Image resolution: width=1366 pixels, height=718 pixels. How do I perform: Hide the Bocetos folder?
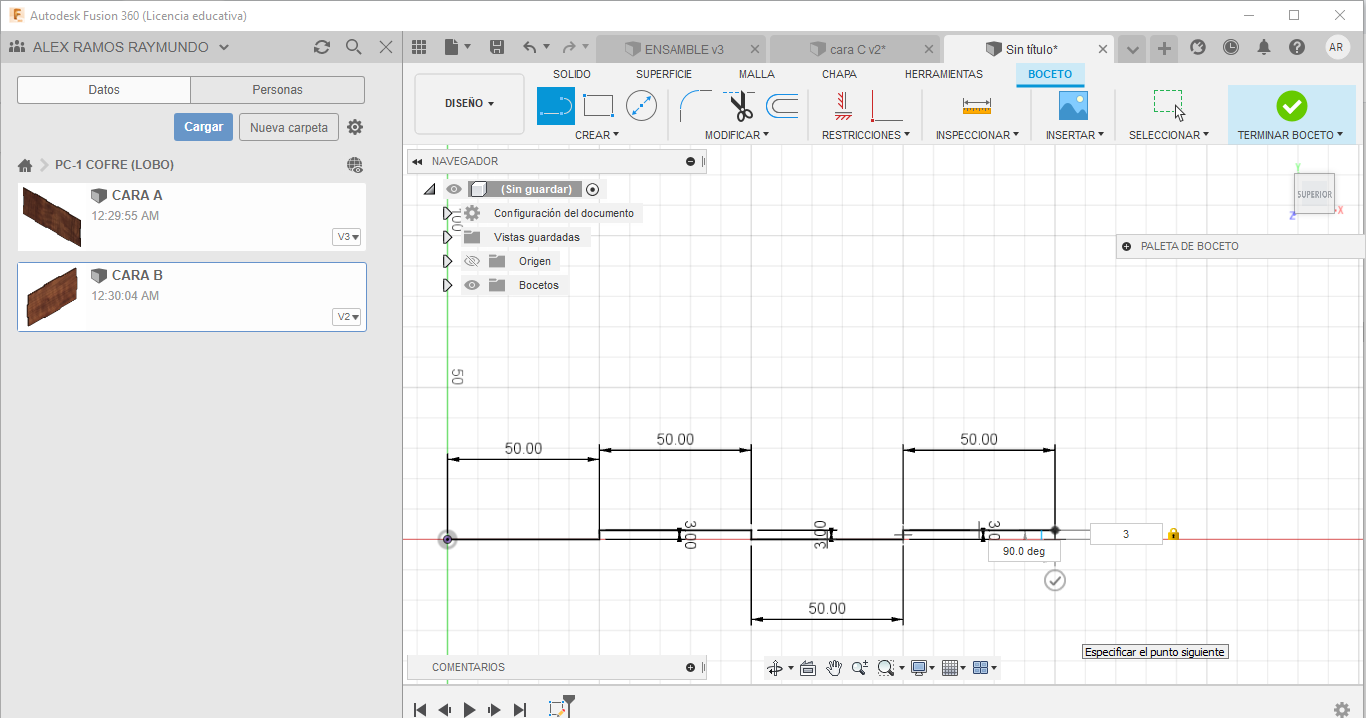click(x=472, y=285)
